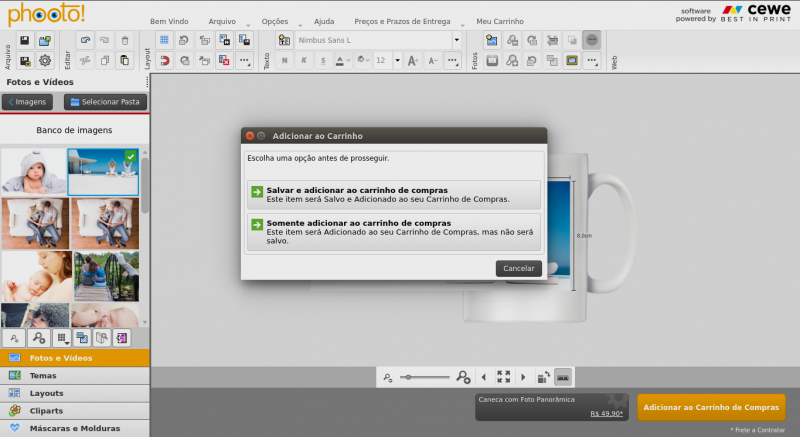Open the Meu Carrinho menu

pyautogui.click(x=500, y=21)
